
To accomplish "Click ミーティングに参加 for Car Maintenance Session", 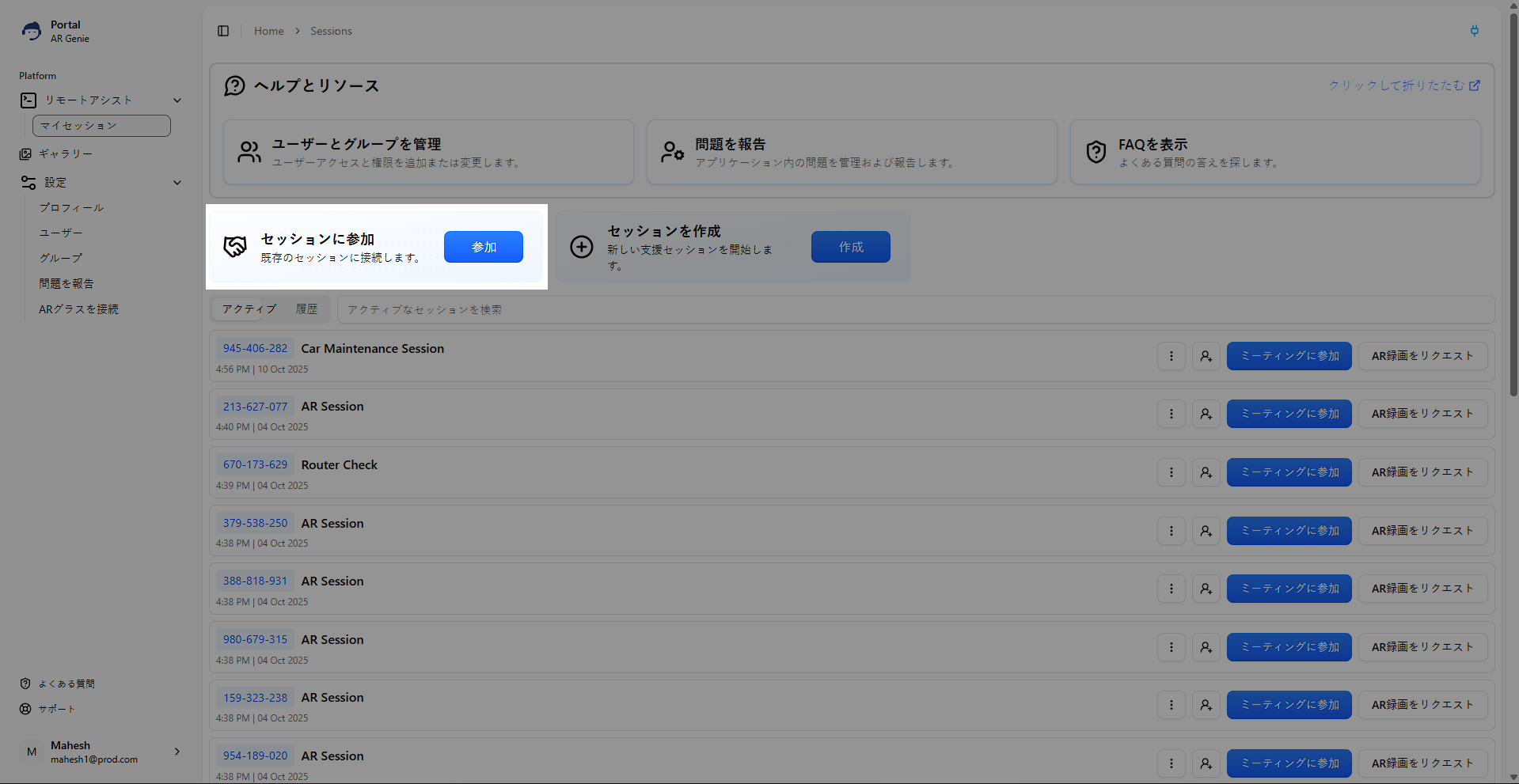I will coord(1289,356).
